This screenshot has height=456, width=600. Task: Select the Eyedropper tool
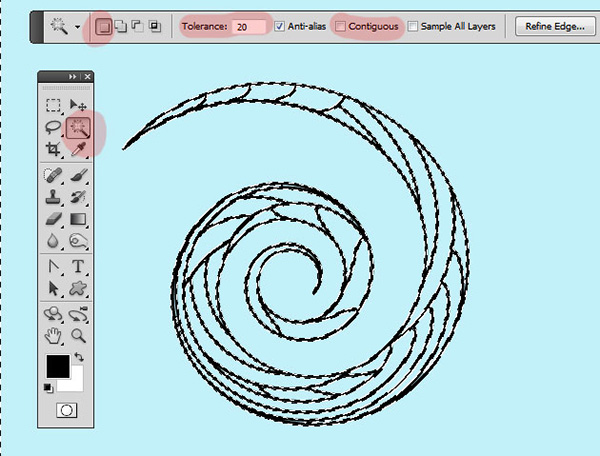[x=78, y=149]
